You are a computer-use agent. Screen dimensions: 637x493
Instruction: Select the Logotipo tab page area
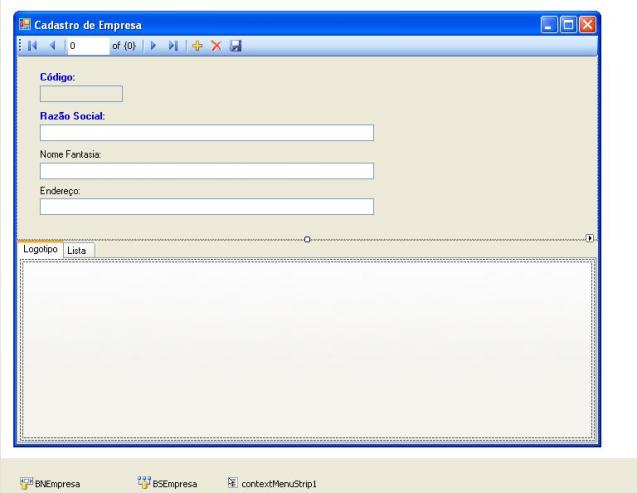(x=308, y=350)
